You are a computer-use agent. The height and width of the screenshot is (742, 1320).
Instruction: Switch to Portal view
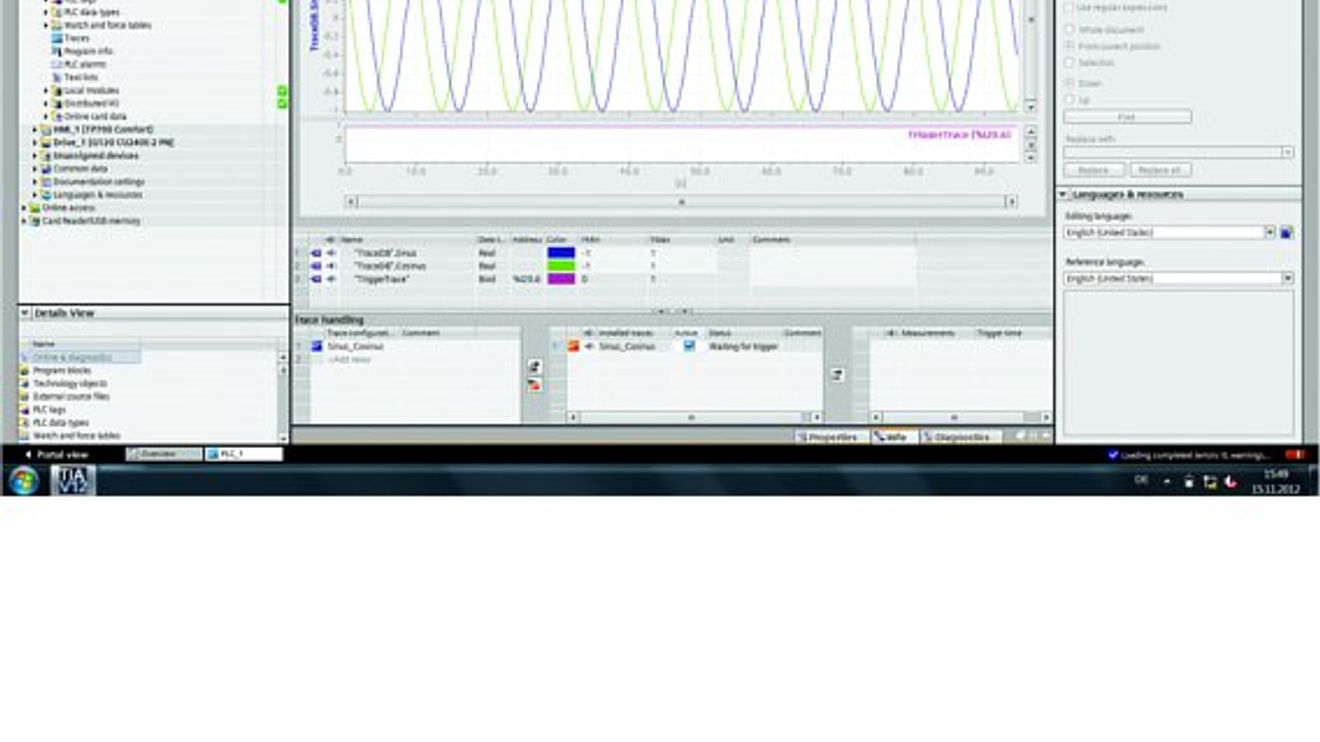click(58, 454)
